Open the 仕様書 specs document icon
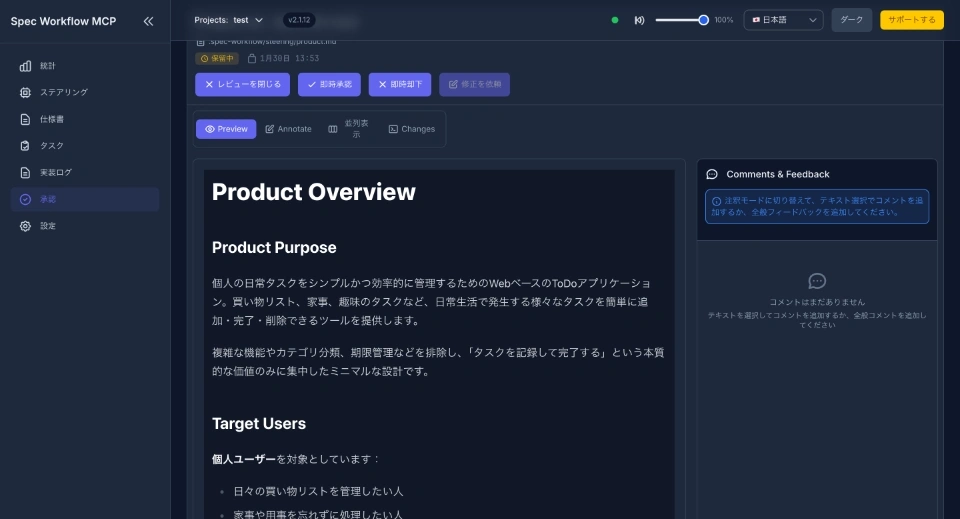Image resolution: width=960 pixels, height=519 pixels. pos(26,119)
